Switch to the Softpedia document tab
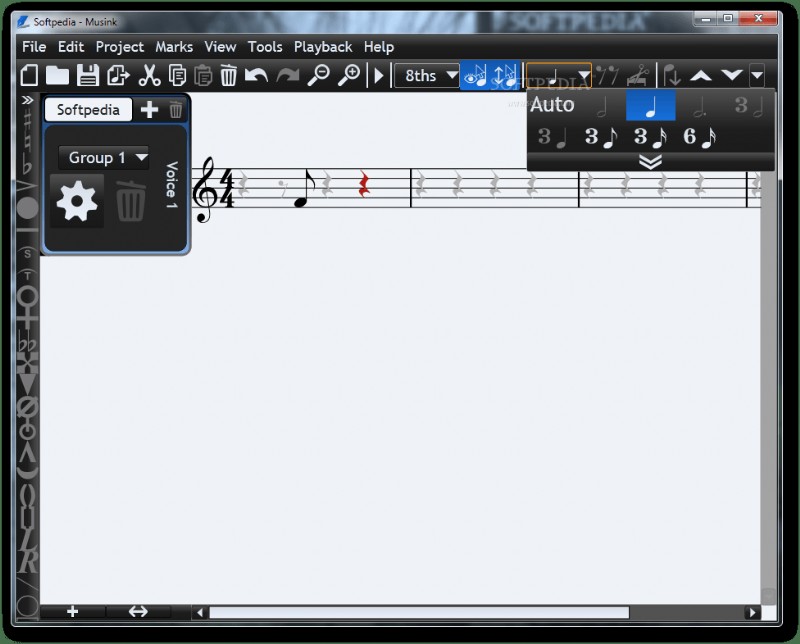 (x=88, y=109)
